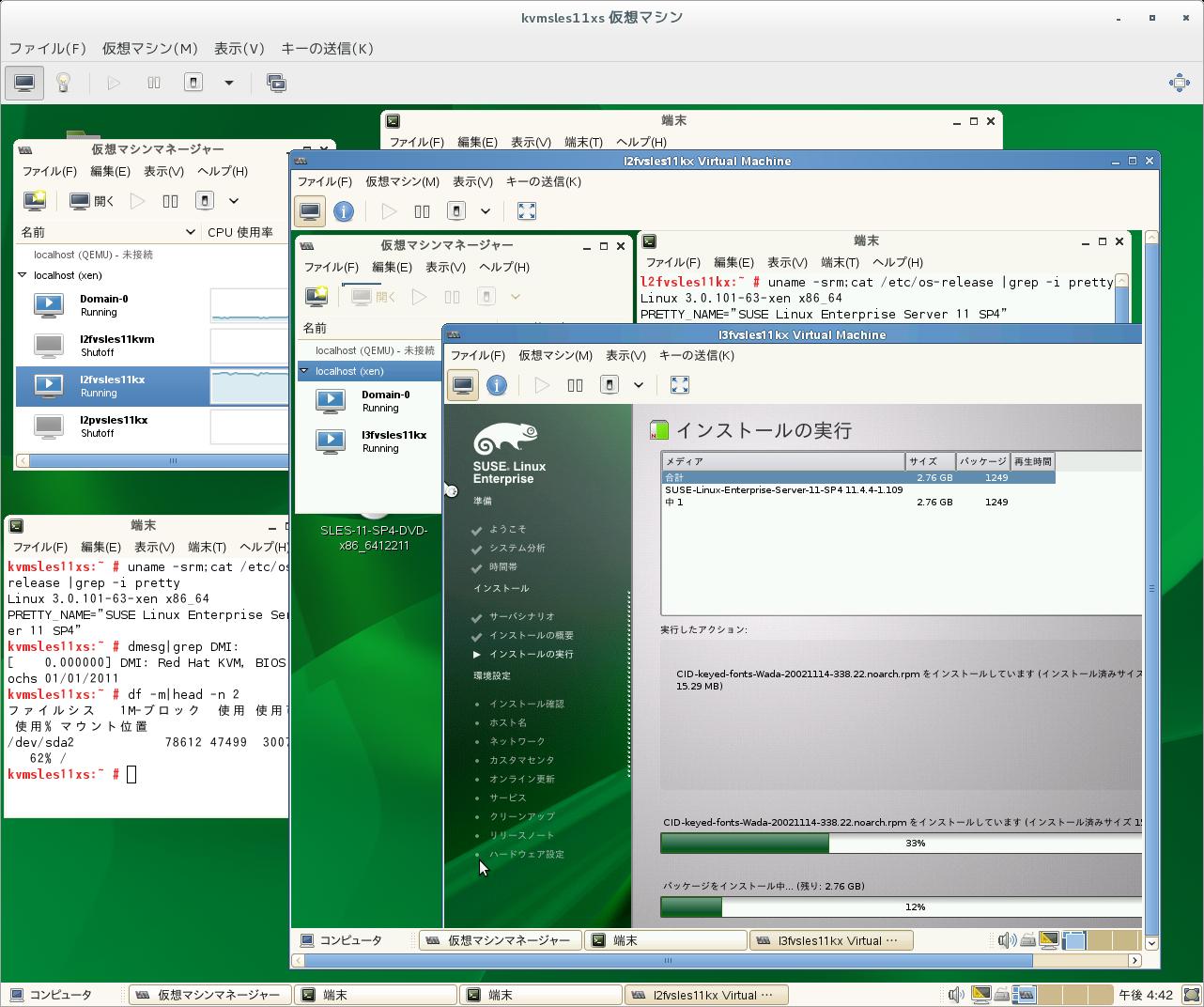The height and width of the screenshot is (1007, 1204).
Task: Open shutdown dropdown in l3fvsles11kx toolbar
Action: coord(639,385)
